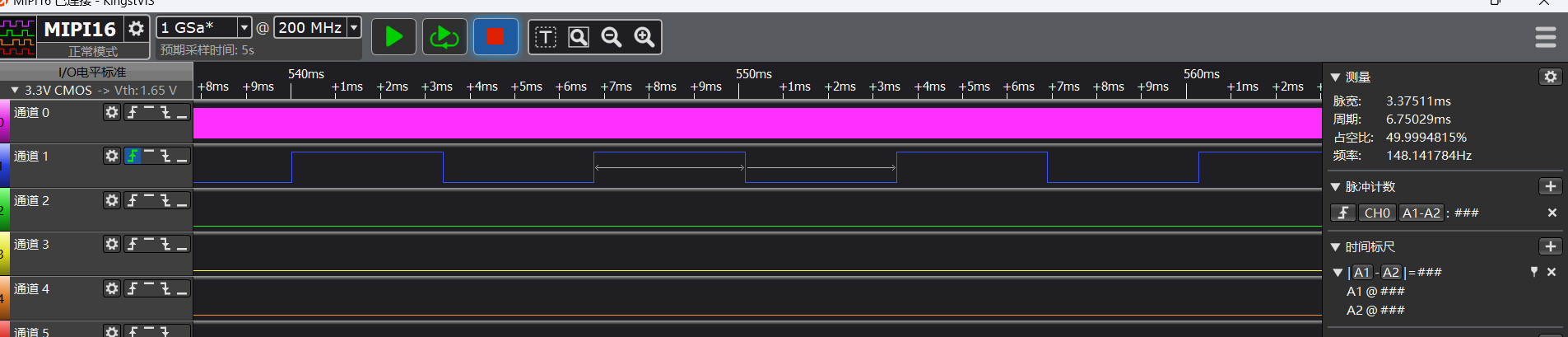Add a new time ruler with plus

(x=1551, y=246)
